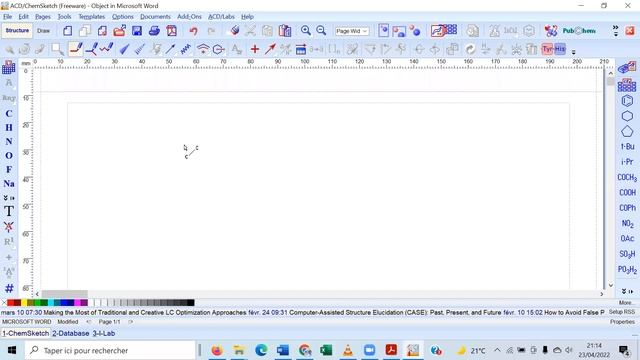Select the Eraser delete tool
The height and width of the screenshot is (360, 640).
click(x=235, y=31)
